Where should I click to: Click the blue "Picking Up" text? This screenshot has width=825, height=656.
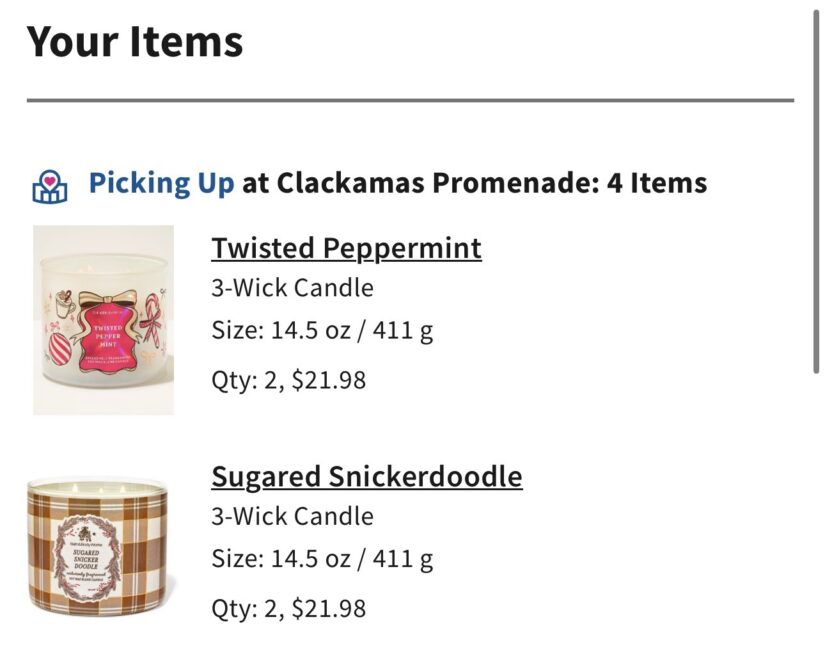point(161,184)
